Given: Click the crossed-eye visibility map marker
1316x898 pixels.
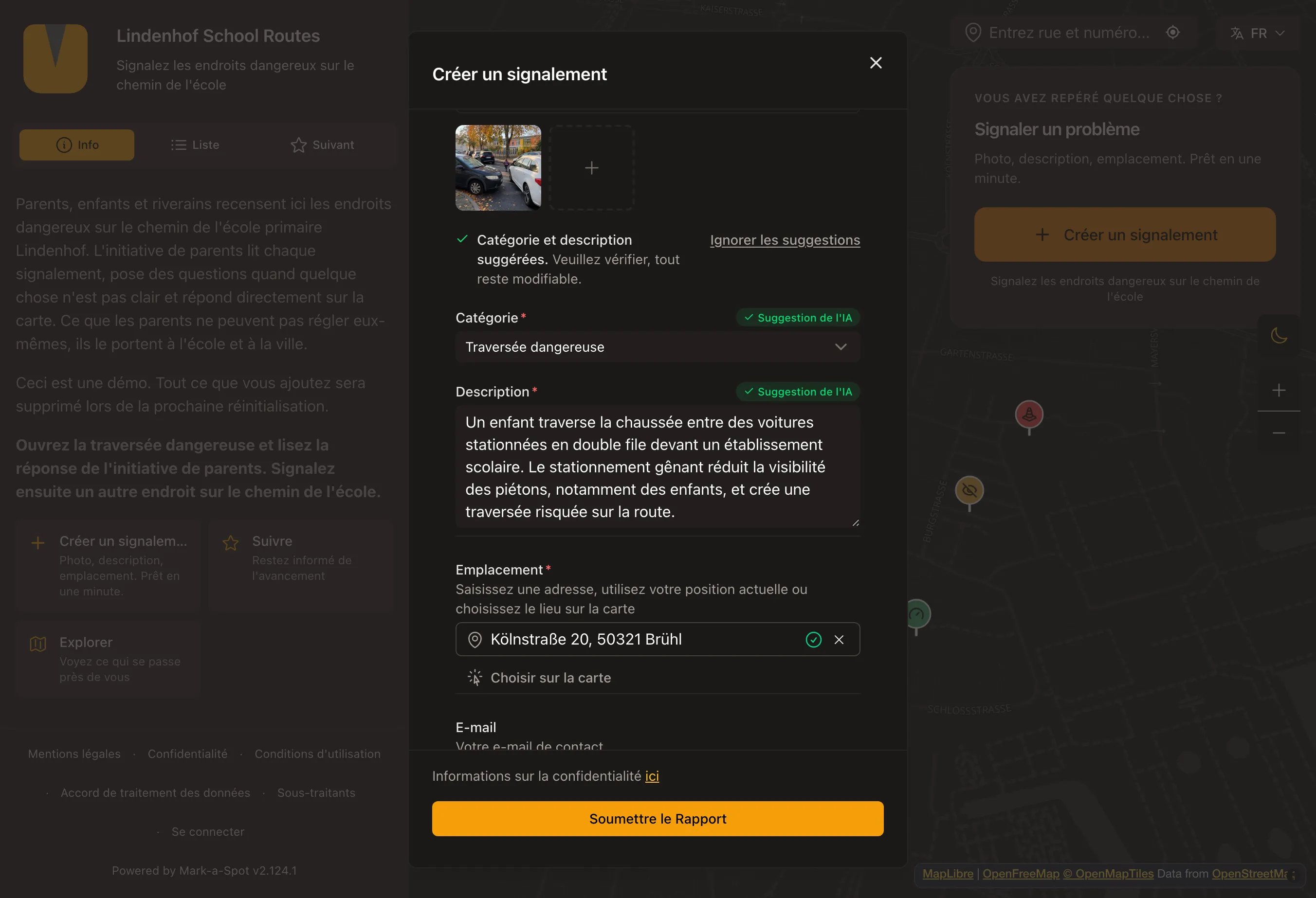Looking at the screenshot, I should (969, 490).
